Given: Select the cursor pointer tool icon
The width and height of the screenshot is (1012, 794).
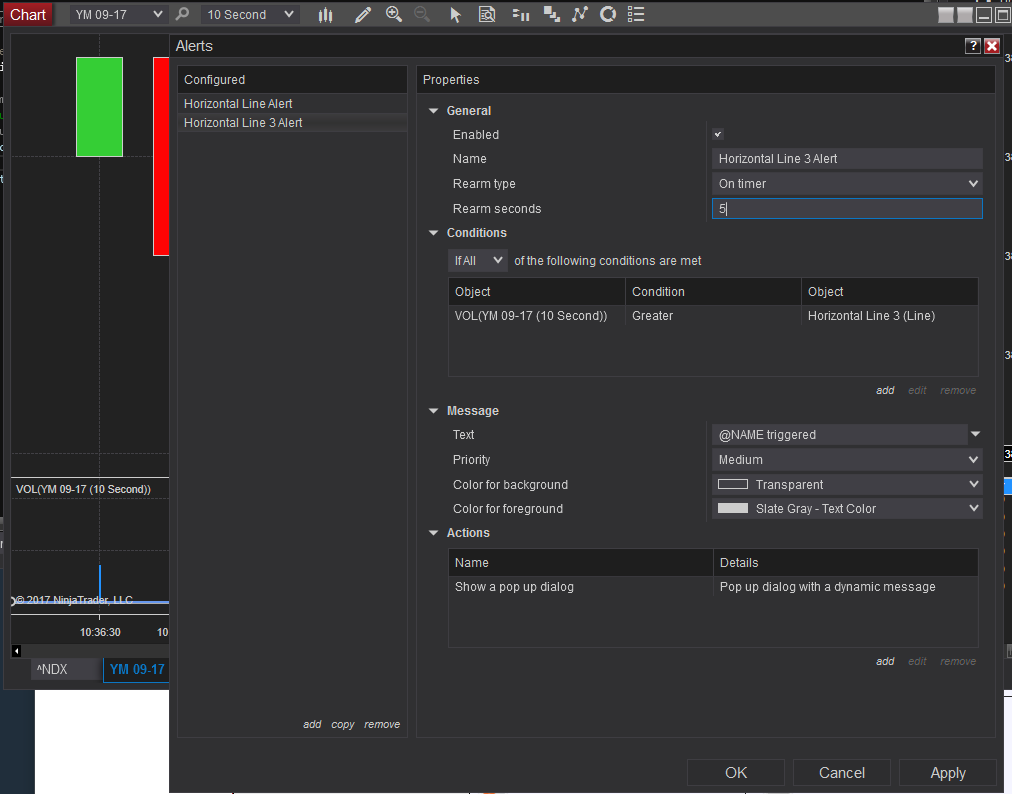Looking at the screenshot, I should pos(456,15).
